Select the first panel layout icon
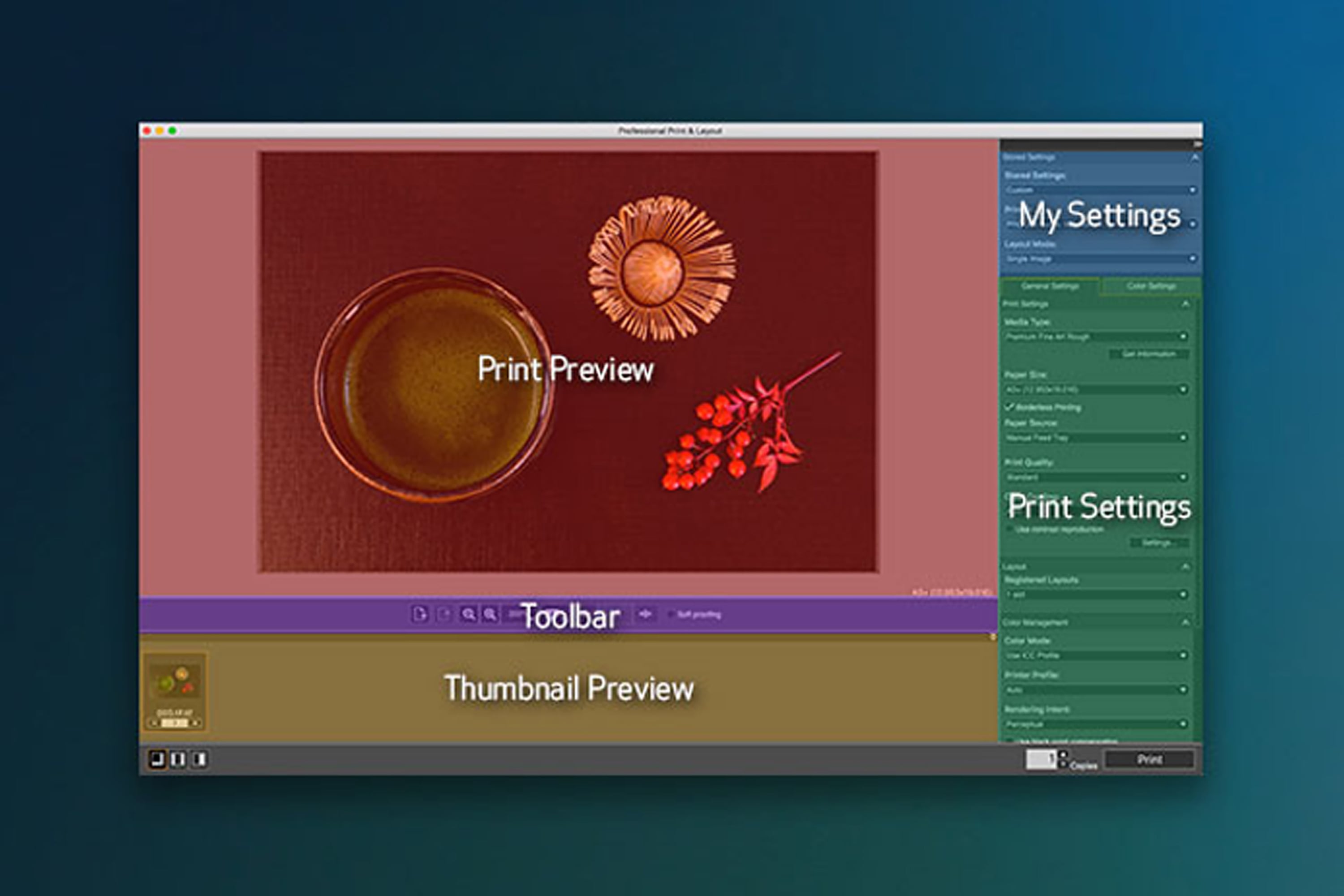The width and height of the screenshot is (1344, 896). (156, 759)
